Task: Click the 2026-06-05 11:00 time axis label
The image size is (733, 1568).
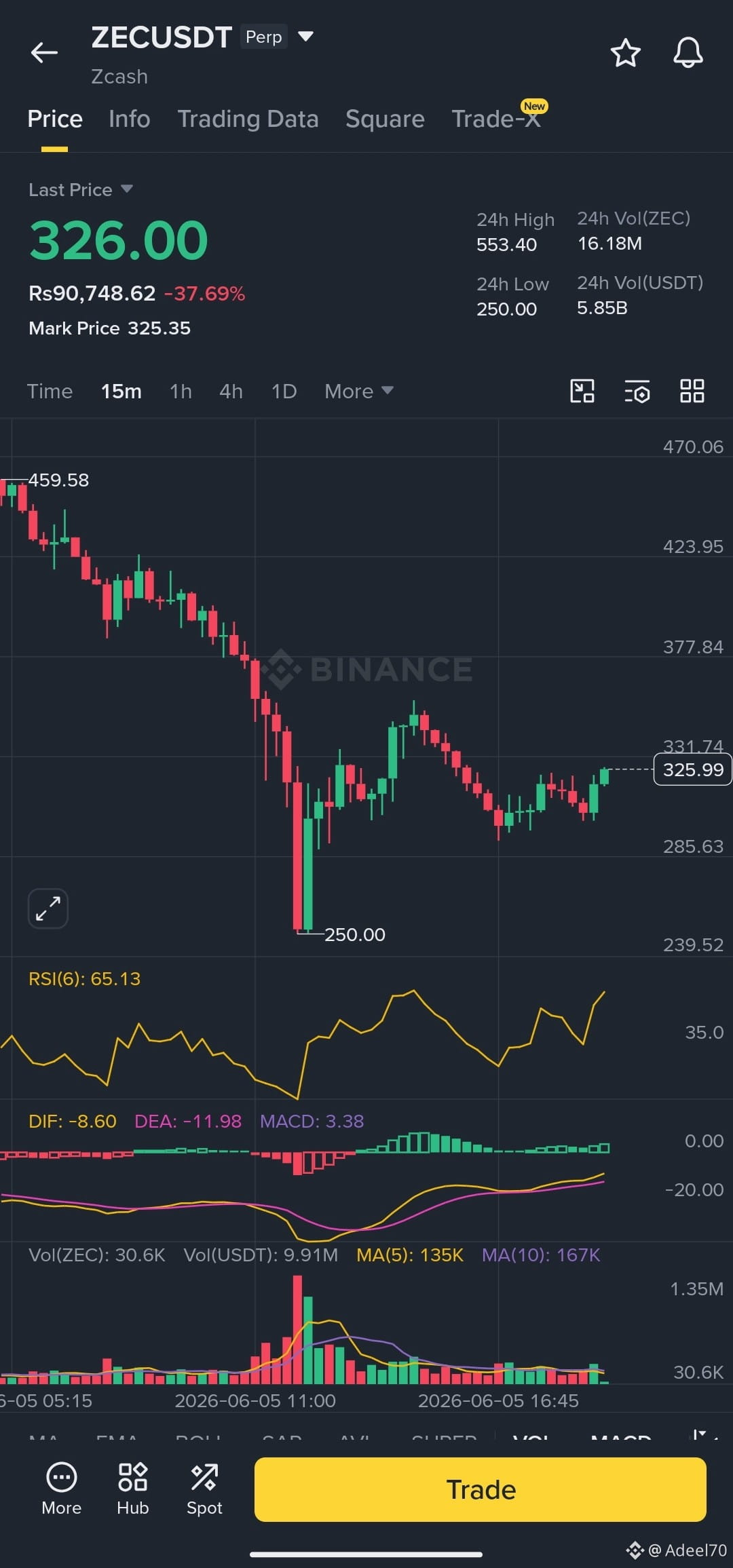Action: 255,1400
